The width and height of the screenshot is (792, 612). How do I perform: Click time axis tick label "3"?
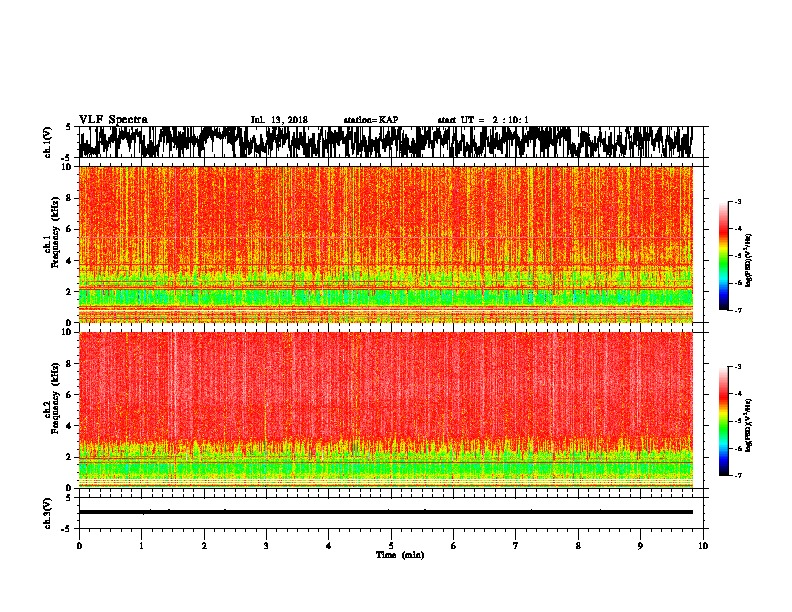point(266,546)
